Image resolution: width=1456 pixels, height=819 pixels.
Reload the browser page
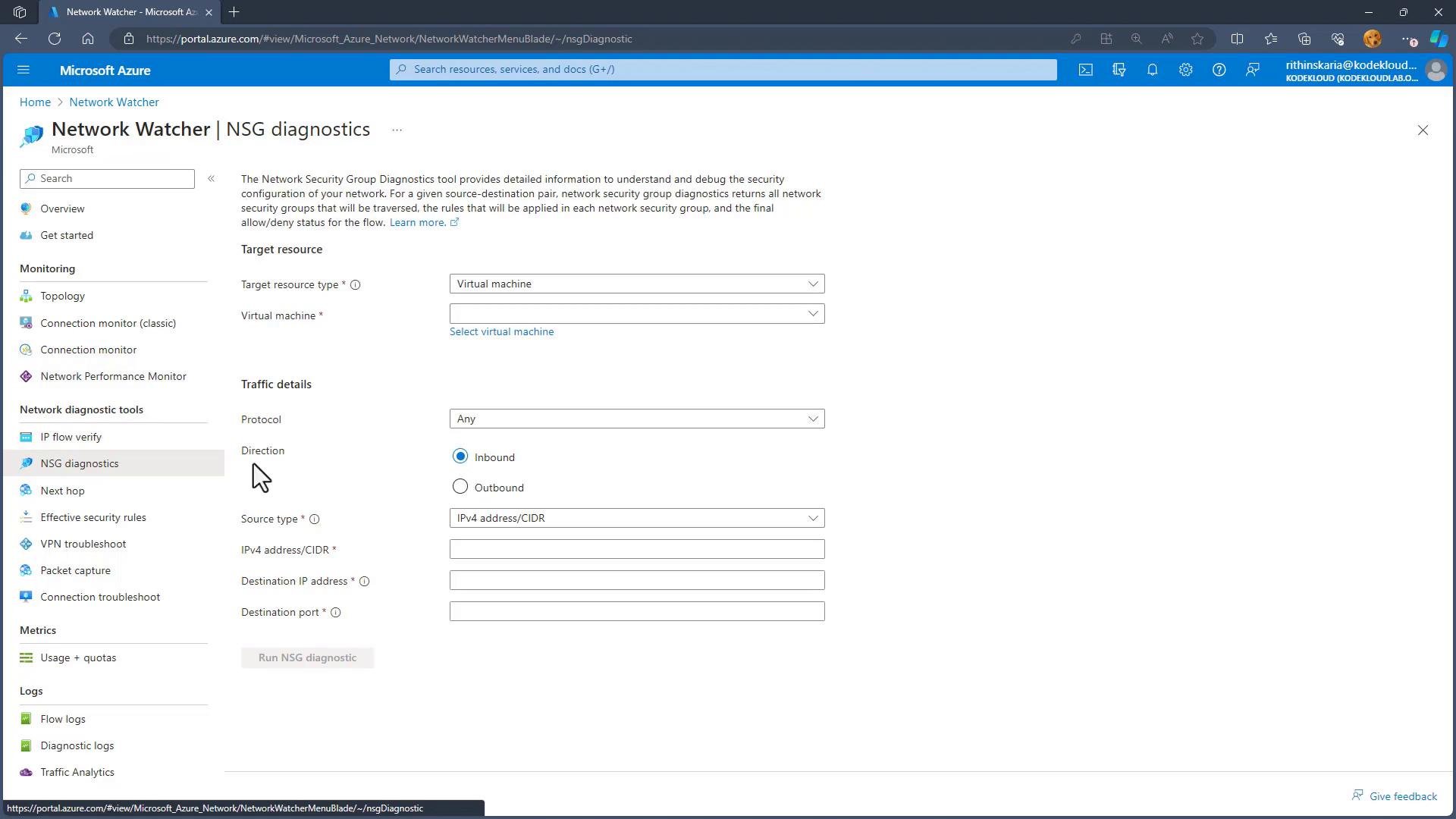[55, 39]
